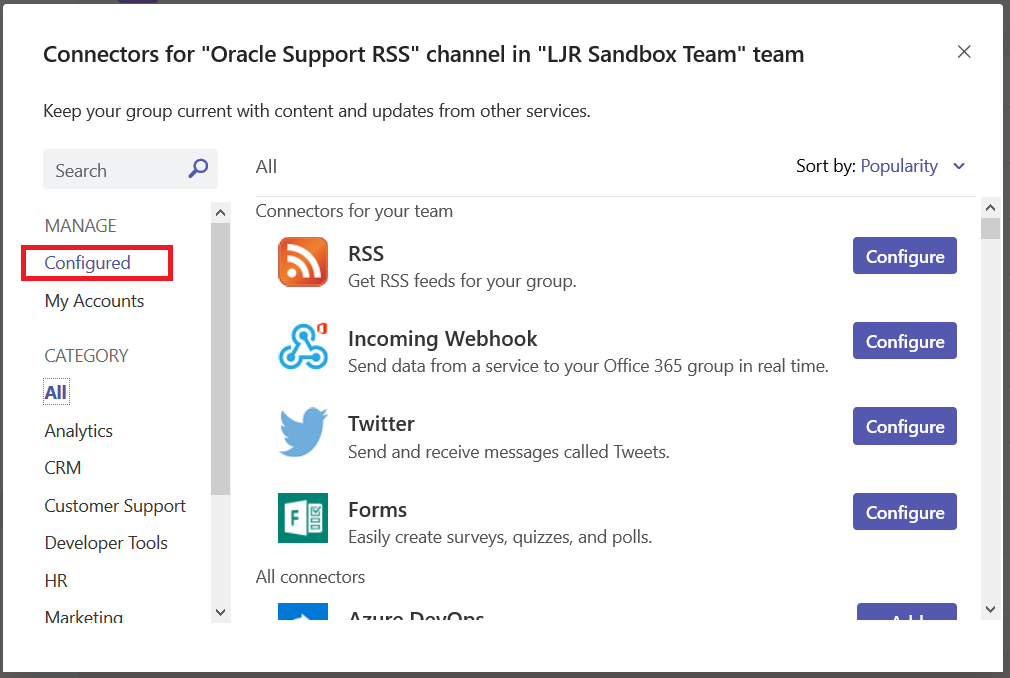
Task: Click the category list scroll-up arrow
Action: pyautogui.click(x=220, y=212)
